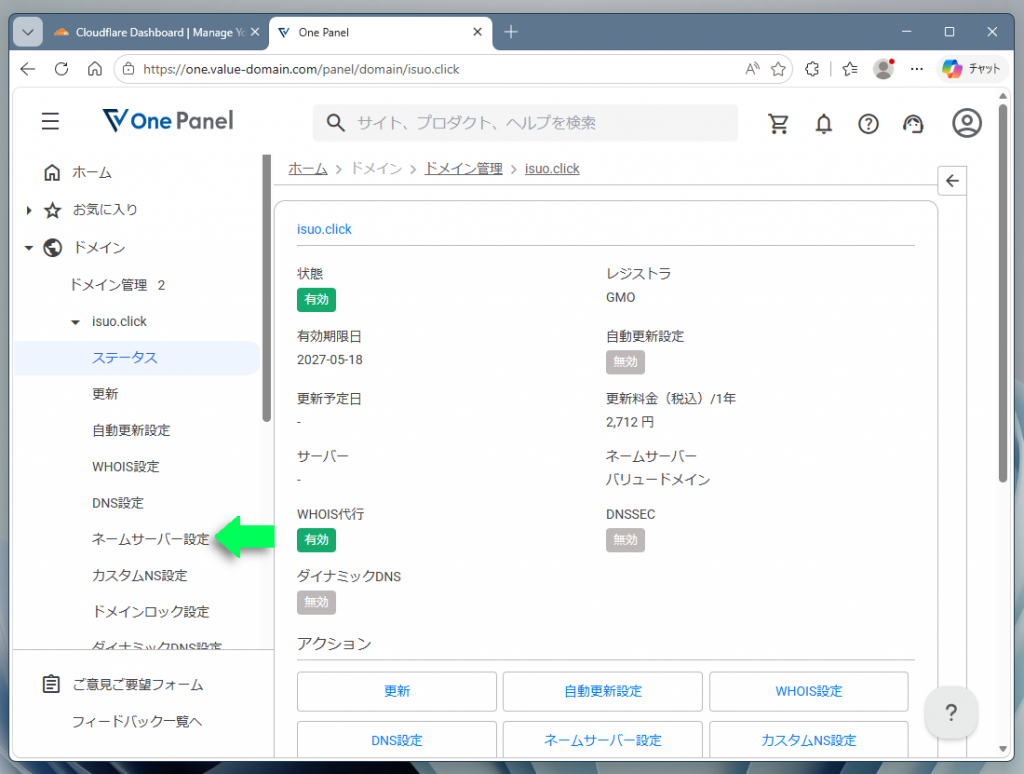Collapse panel with the back arrow button
The width and height of the screenshot is (1024, 774).
click(x=952, y=181)
